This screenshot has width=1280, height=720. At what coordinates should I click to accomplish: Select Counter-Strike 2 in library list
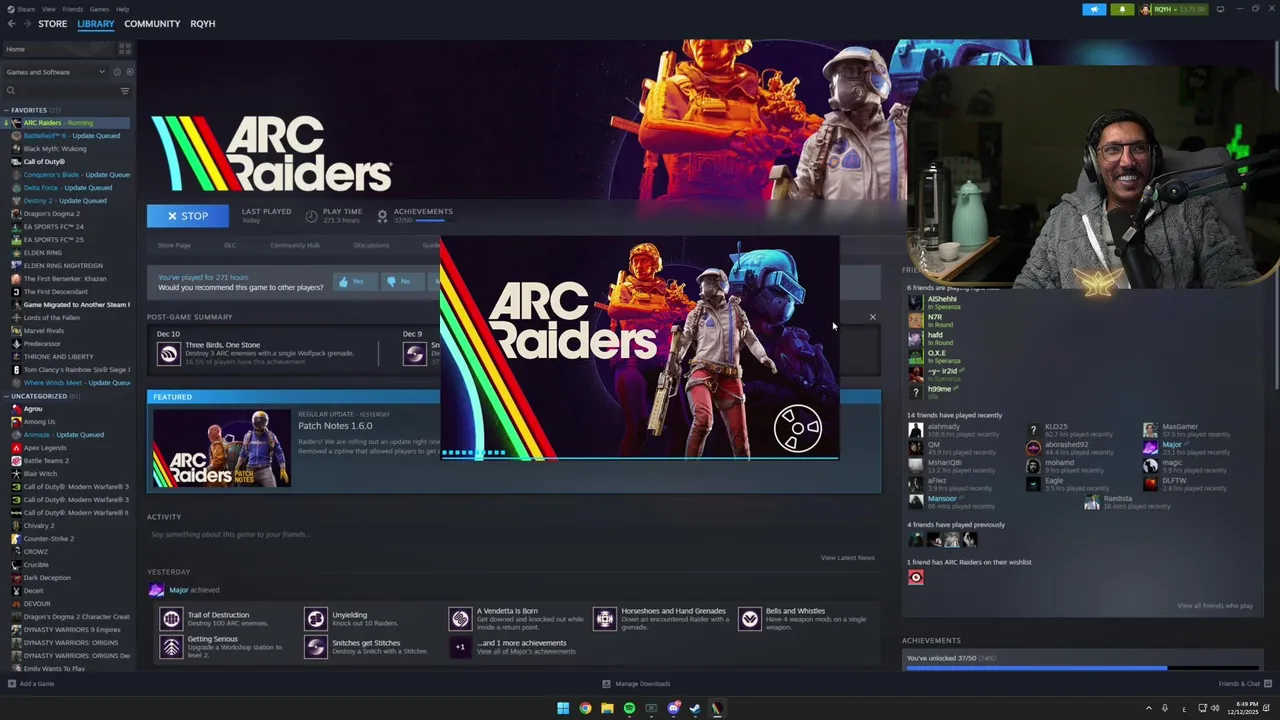pyautogui.click(x=48, y=539)
